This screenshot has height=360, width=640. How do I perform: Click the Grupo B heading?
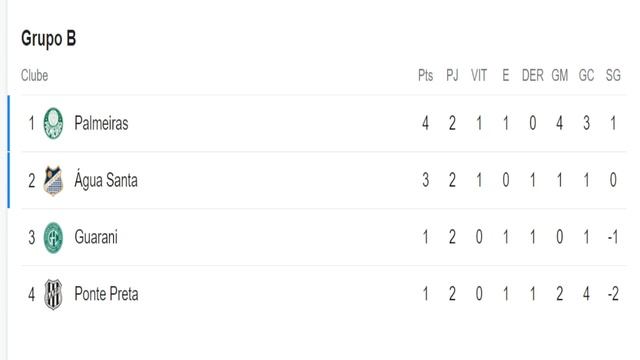tap(49, 39)
